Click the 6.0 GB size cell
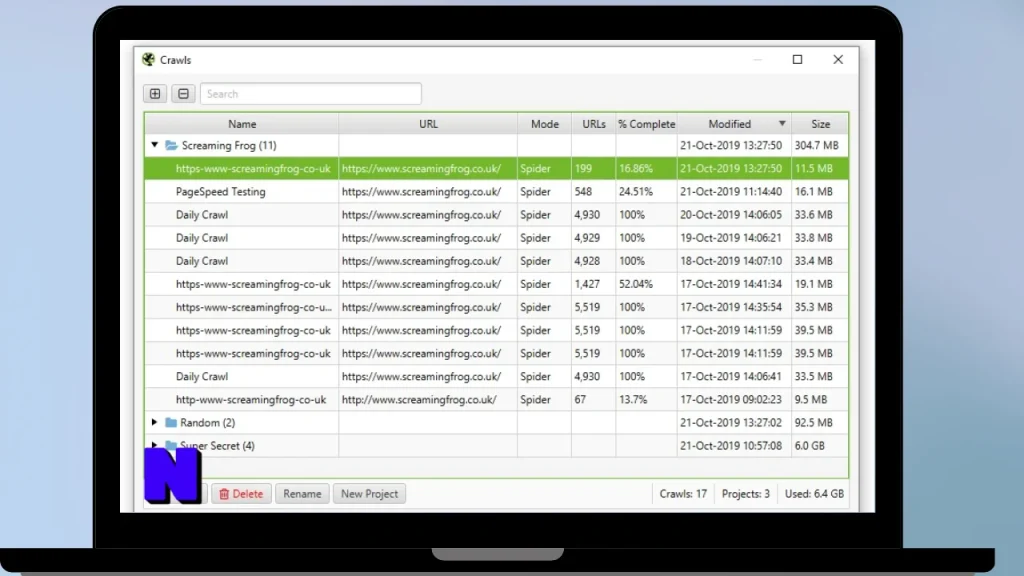The image size is (1024, 576). (x=820, y=445)
